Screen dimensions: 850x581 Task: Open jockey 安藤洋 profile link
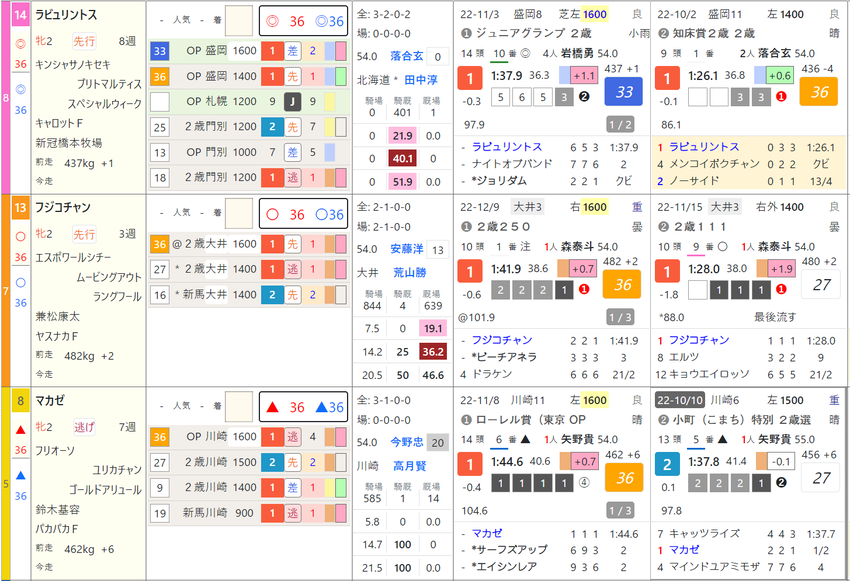(x=407, y=249)
